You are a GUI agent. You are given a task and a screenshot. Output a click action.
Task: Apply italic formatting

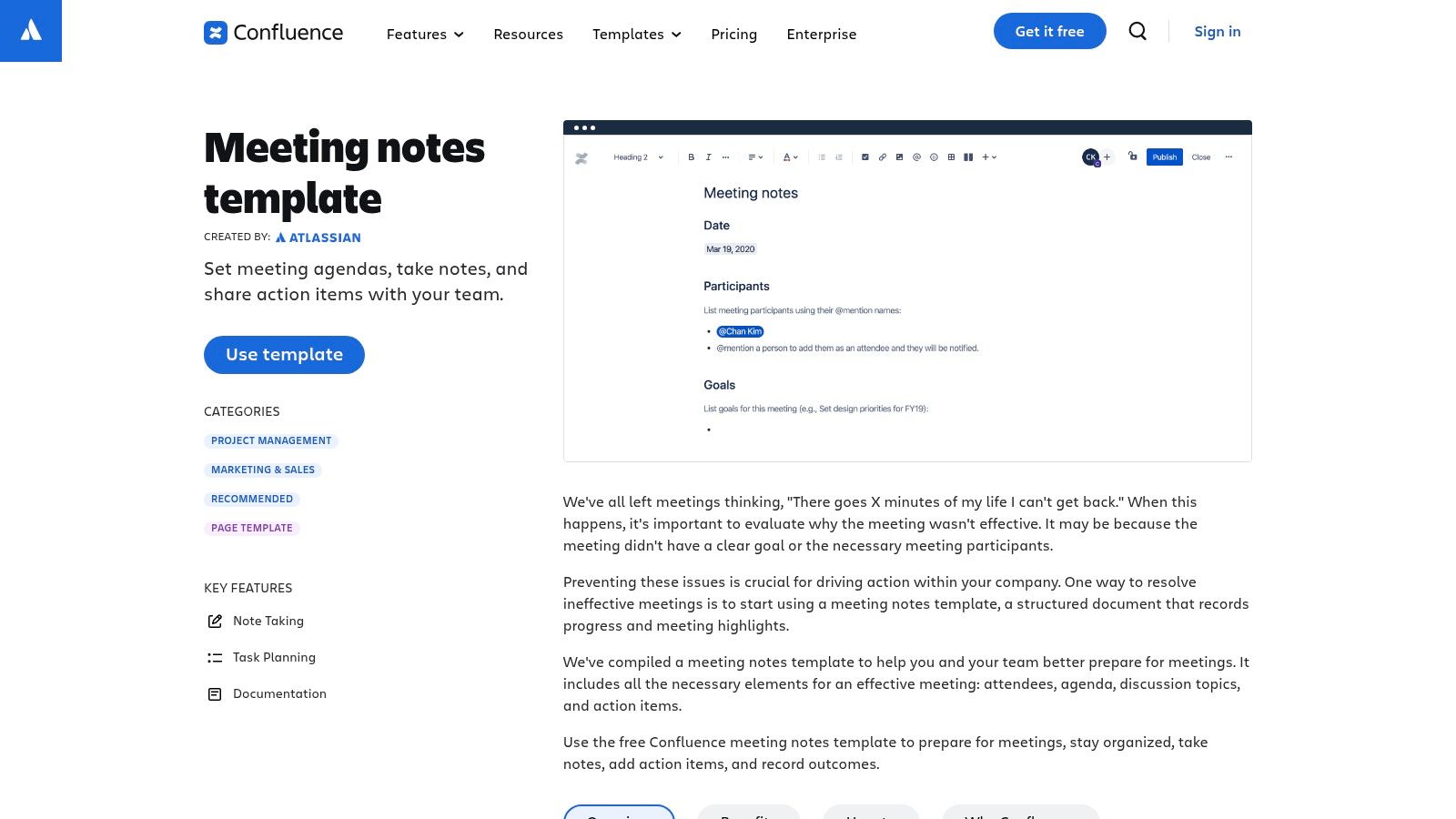coord(708,157)
